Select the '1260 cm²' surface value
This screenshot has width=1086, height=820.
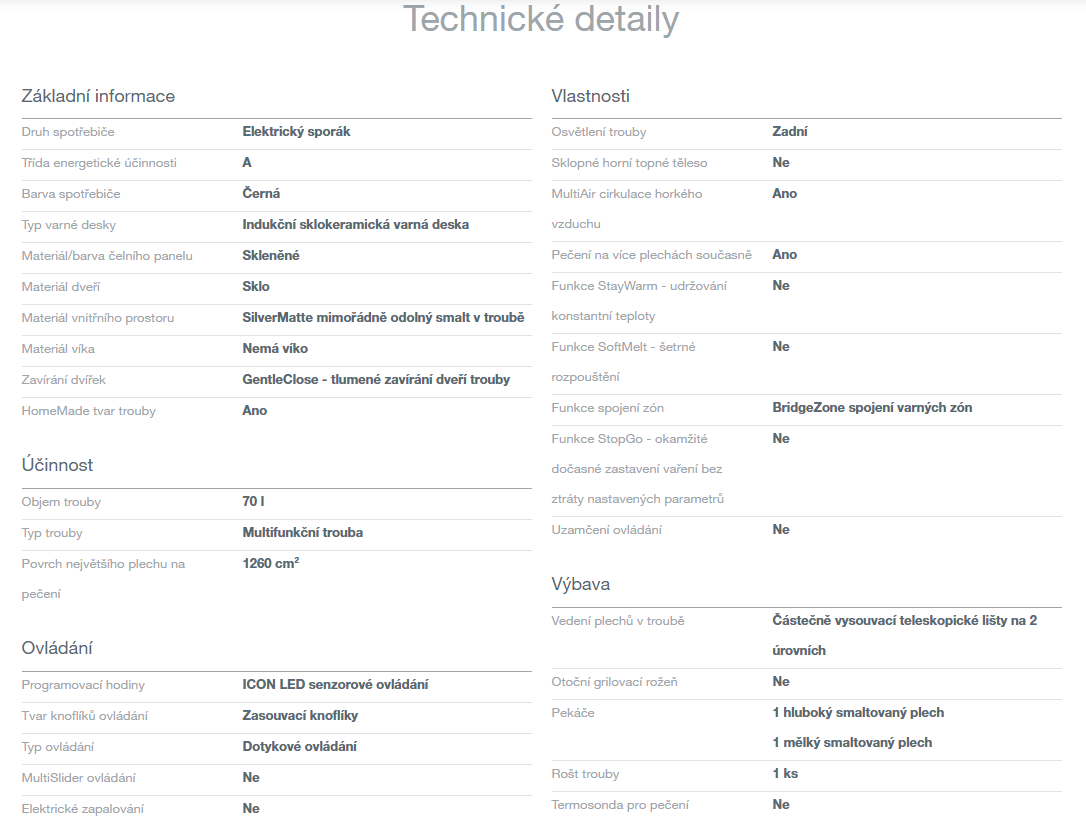click(x=270, y=564)
